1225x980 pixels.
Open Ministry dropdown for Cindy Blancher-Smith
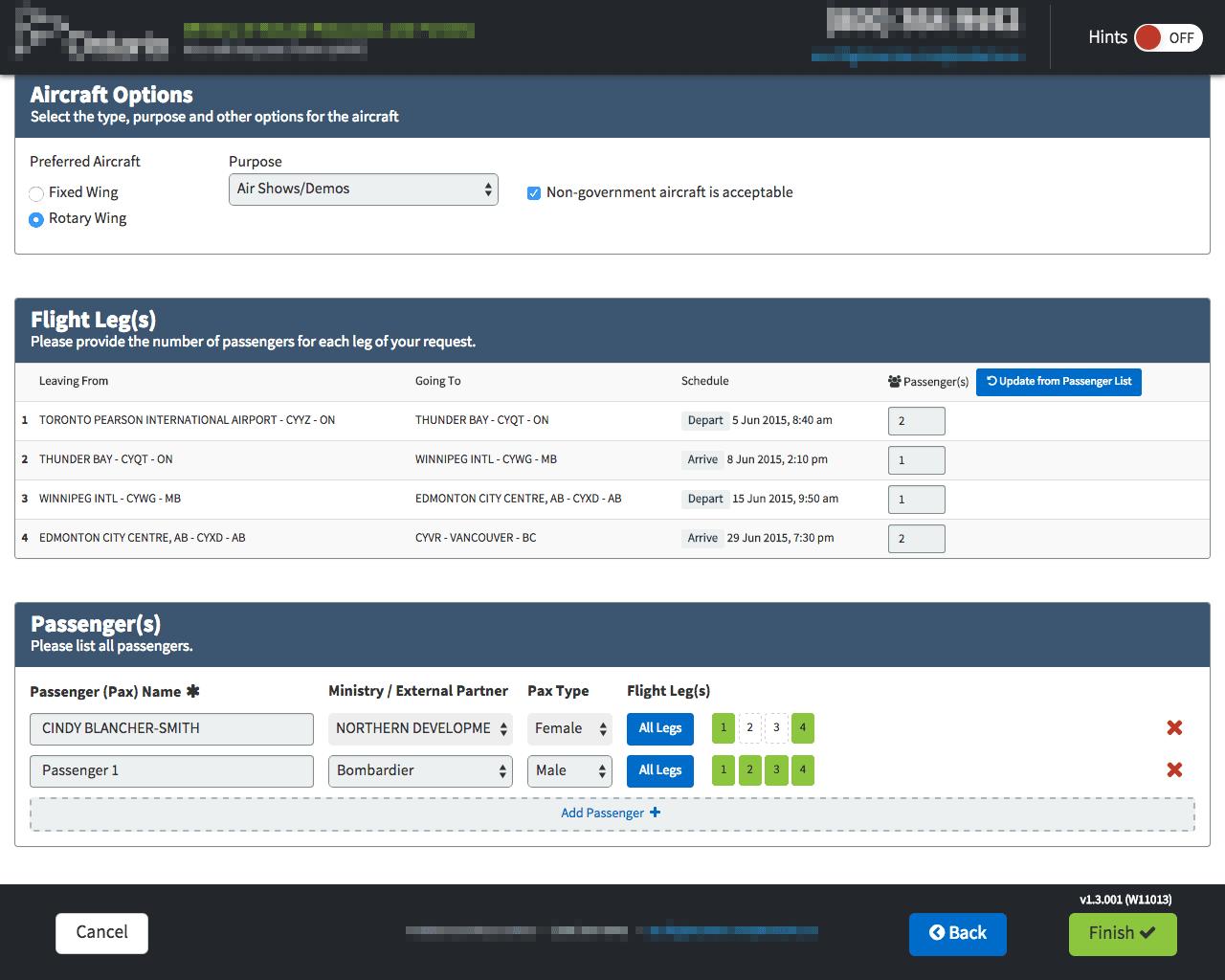click(x=420, y=729)
